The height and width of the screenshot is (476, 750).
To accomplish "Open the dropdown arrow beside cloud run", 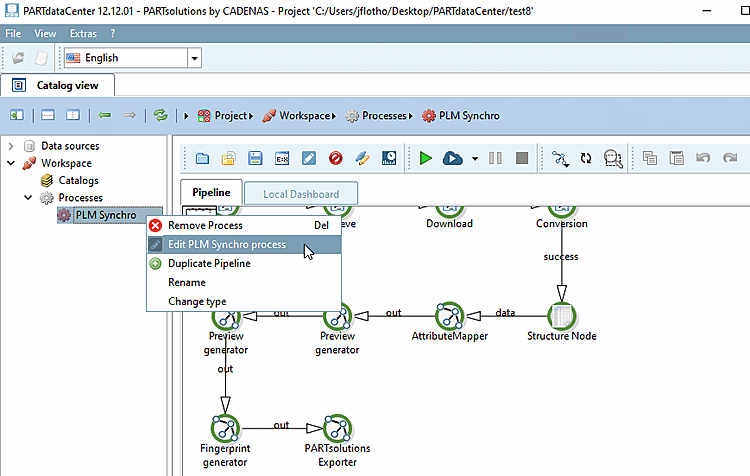I will click(474, 158).
